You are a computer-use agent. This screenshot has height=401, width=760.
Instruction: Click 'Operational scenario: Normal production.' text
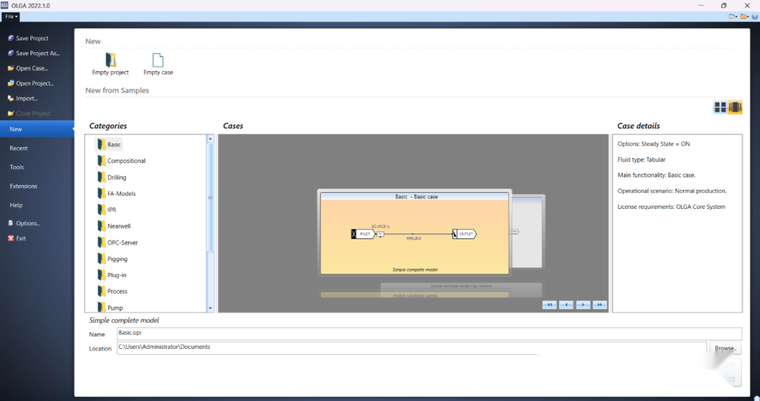pyautogui.click(x=672, y=191)
